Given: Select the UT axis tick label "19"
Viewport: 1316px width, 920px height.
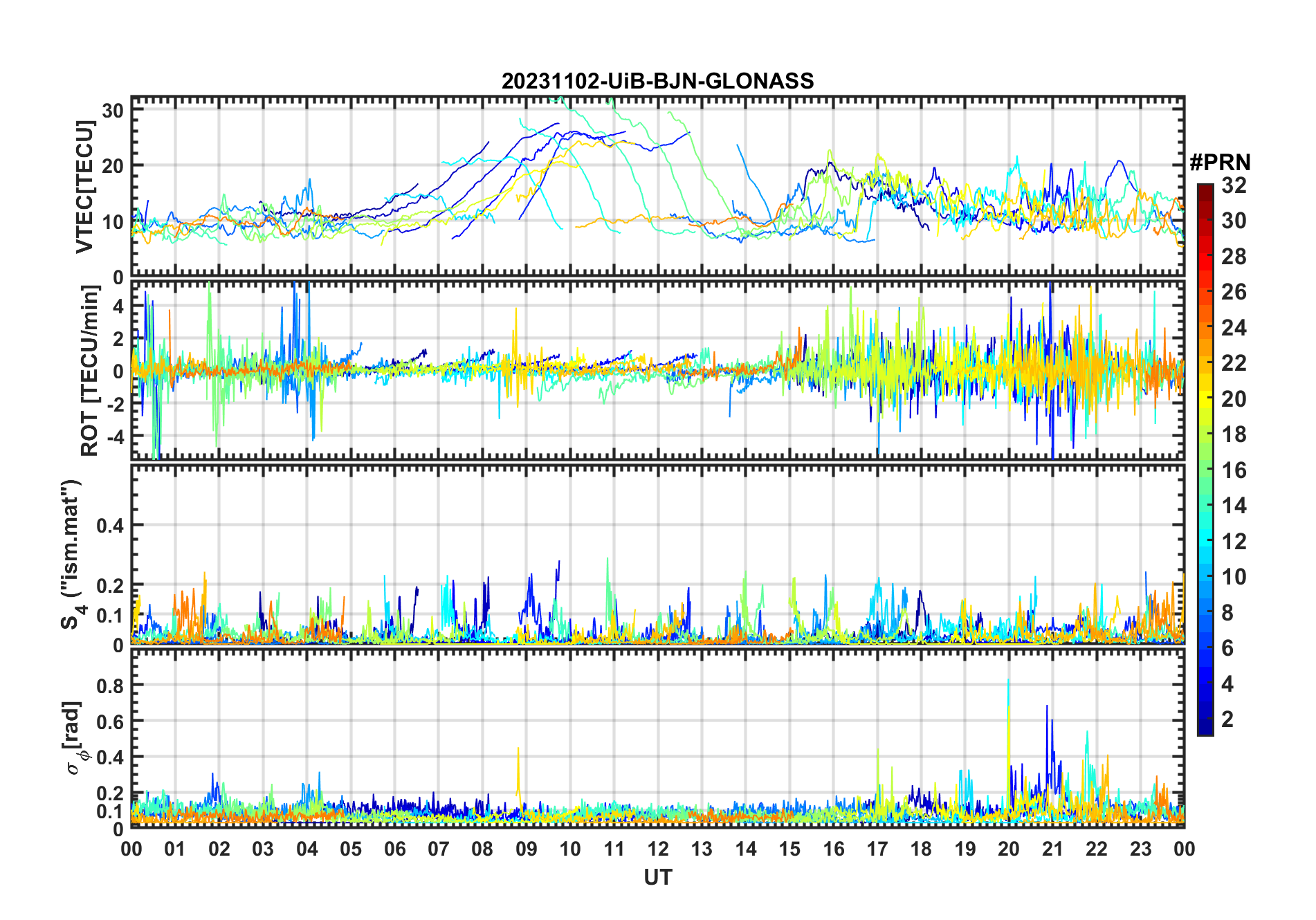Looking at the screenshot, I should pos(965,849).
